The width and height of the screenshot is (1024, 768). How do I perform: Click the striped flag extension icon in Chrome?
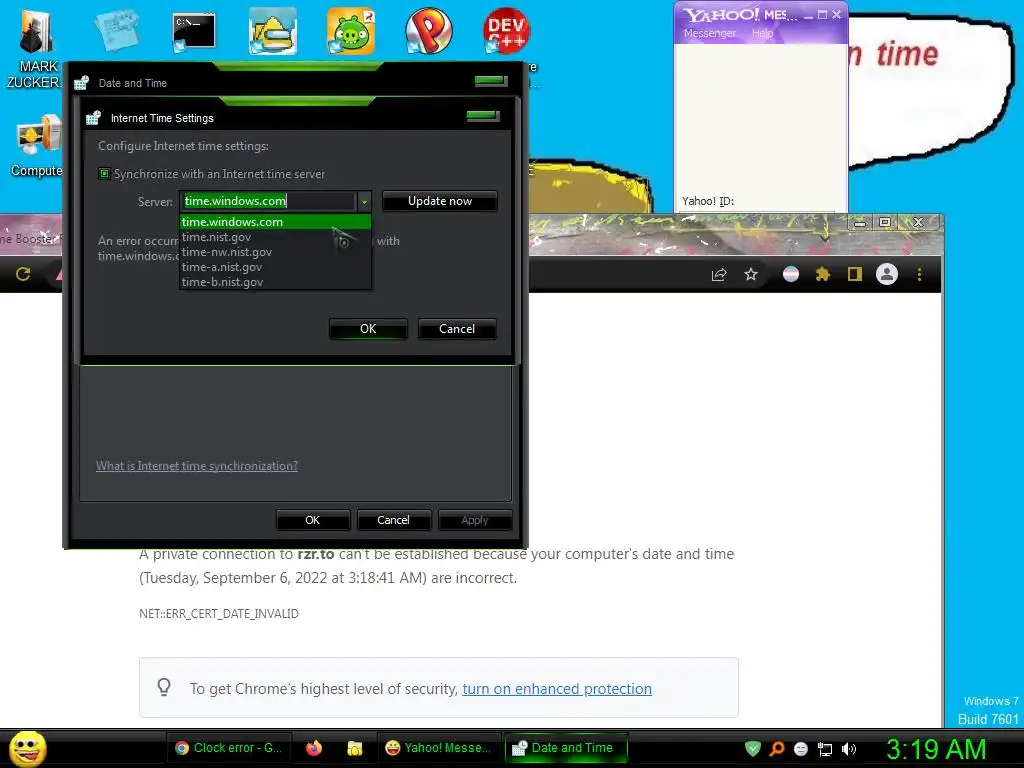[x=791, y=274]
